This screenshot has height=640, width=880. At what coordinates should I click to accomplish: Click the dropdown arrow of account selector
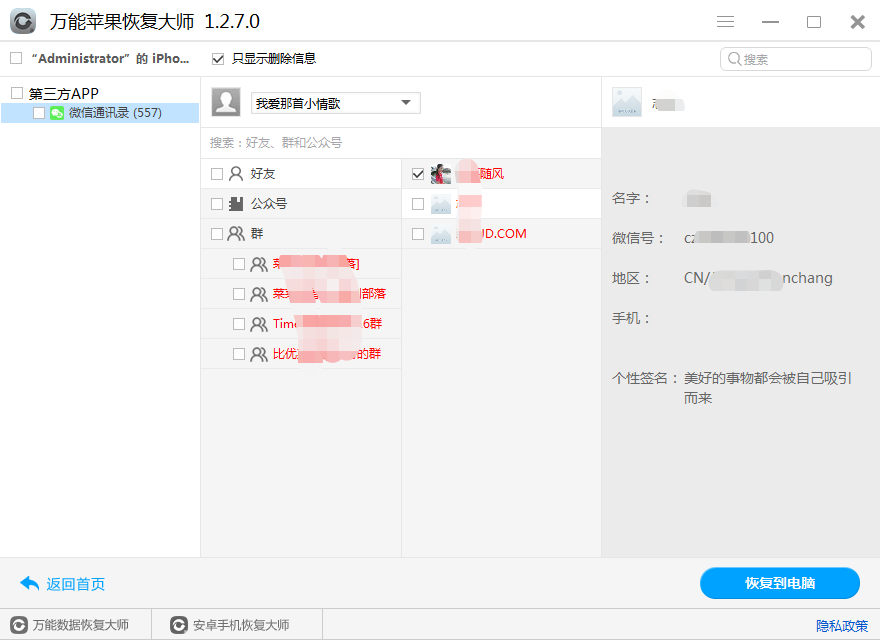pyautogui.click(x=406, y=103)
